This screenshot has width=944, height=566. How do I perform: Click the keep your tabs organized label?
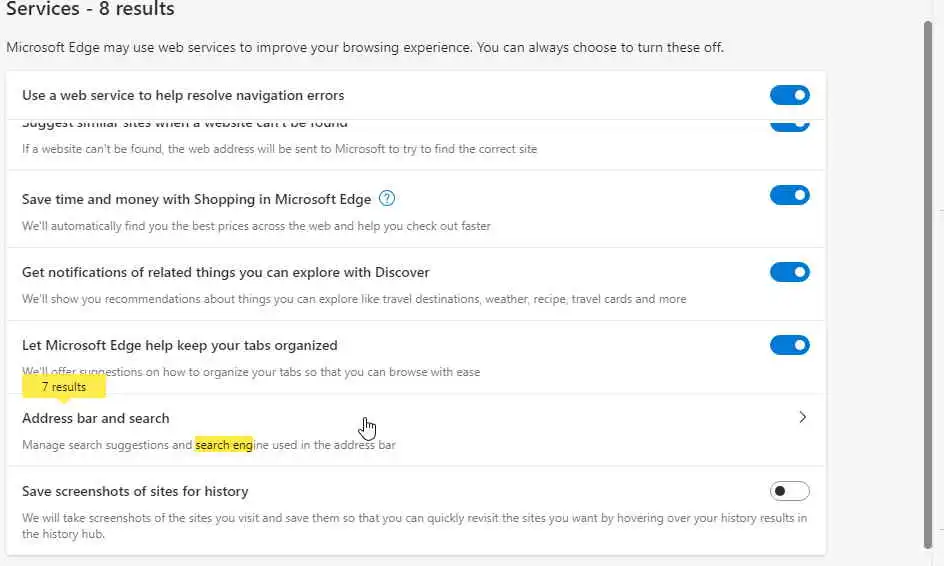tap(180, 345)
